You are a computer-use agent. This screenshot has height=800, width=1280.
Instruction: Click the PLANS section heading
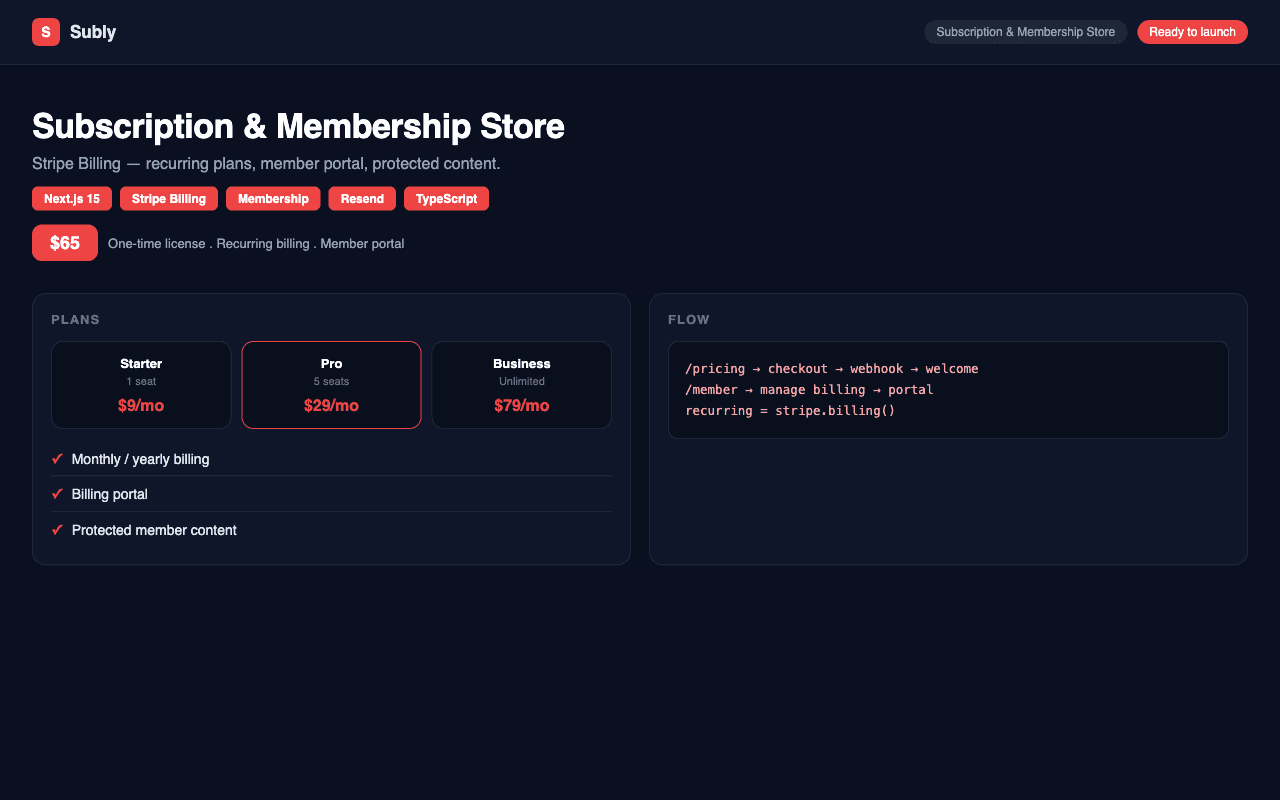pyautogui.click(x=76, y=320)
